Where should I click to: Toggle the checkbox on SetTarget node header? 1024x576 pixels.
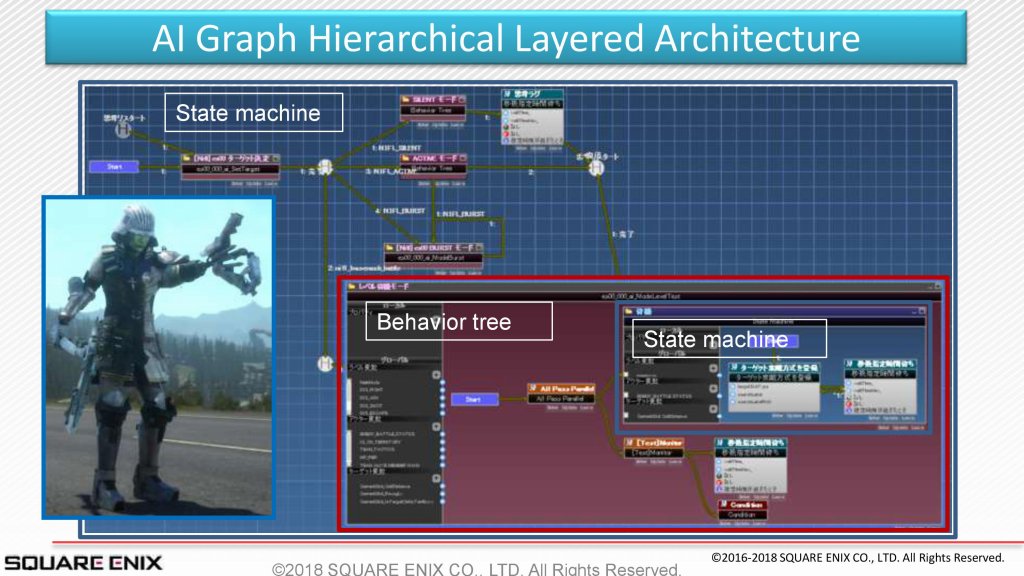click(x=275, y=158)
